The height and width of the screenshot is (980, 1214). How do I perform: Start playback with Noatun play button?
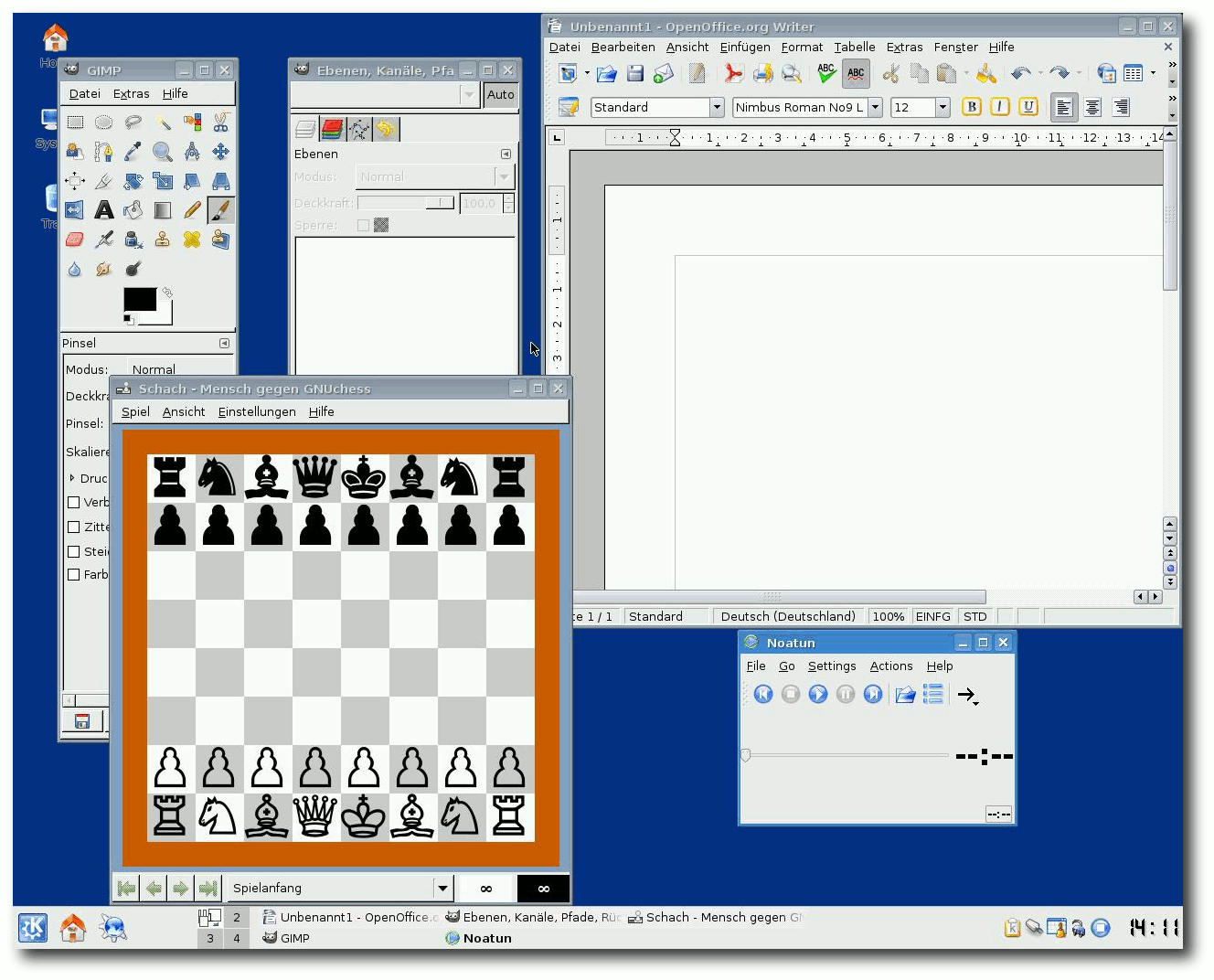pos(818,695)
